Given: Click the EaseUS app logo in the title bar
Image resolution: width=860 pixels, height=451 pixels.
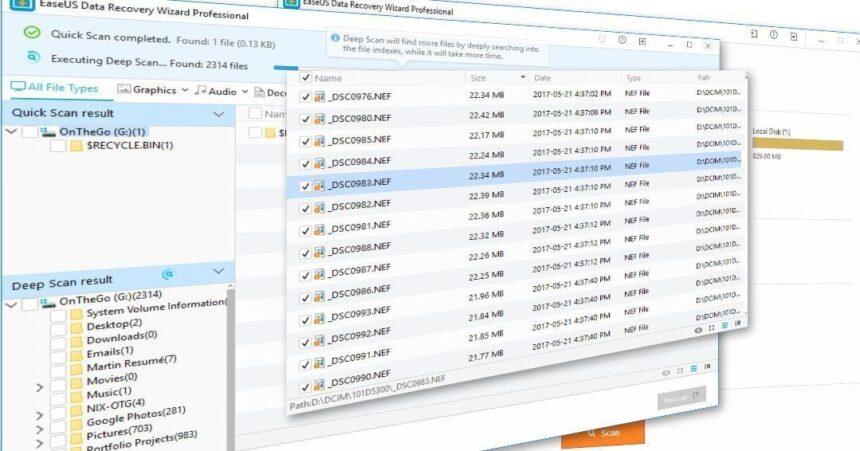Looking at the screenshot, I should 22,4.
